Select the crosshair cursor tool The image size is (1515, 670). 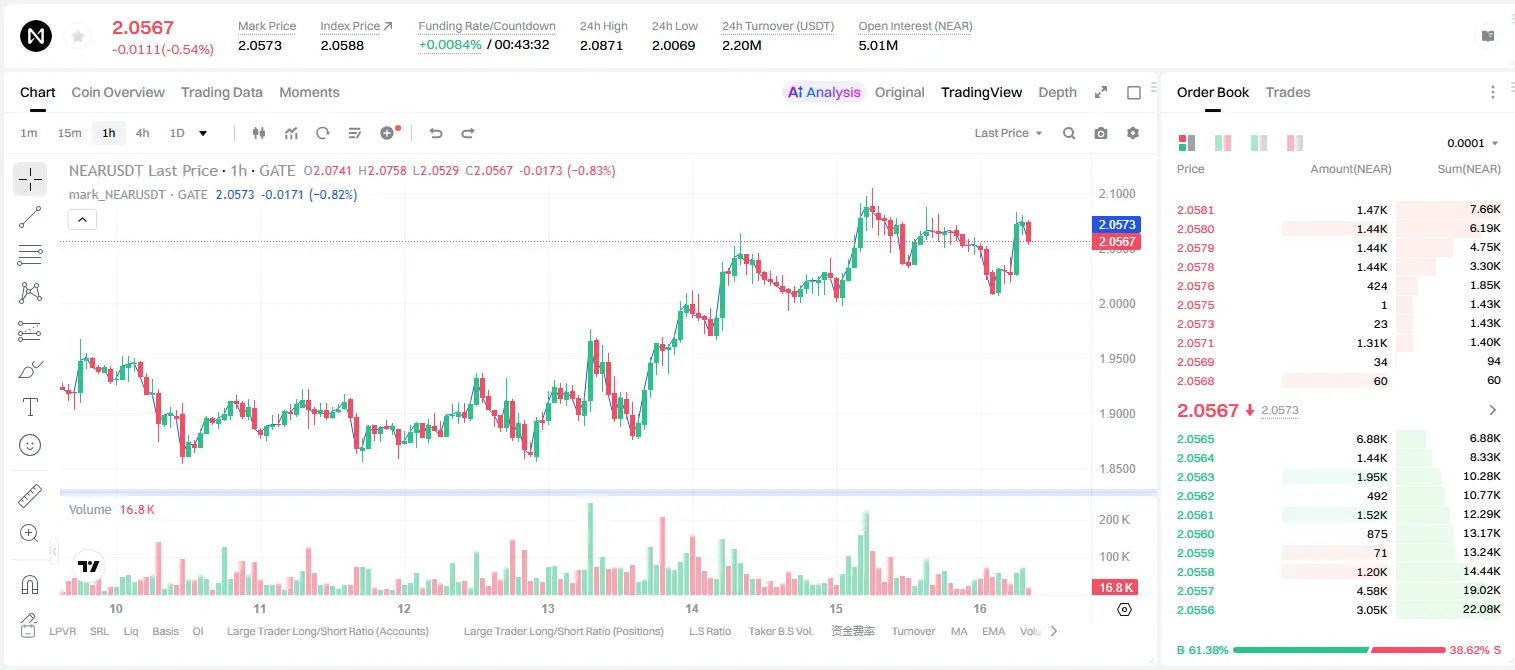click(x=30, y=180)
